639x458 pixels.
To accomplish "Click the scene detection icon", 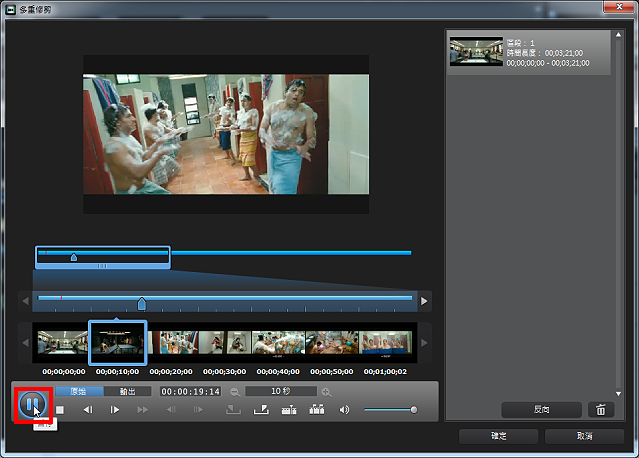I will coord(317,410).
